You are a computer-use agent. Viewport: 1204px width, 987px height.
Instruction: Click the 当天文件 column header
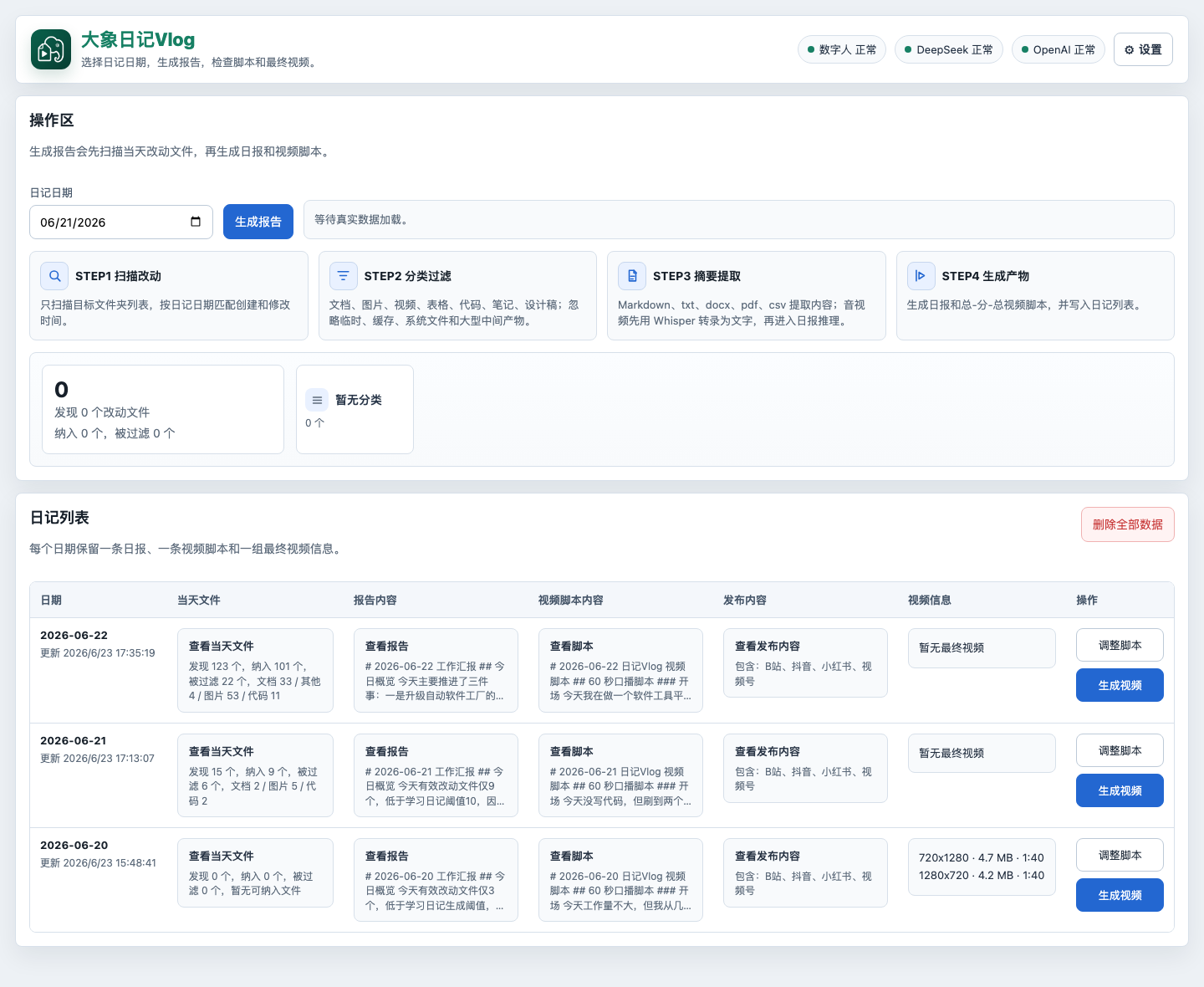(x=199, y=600)
